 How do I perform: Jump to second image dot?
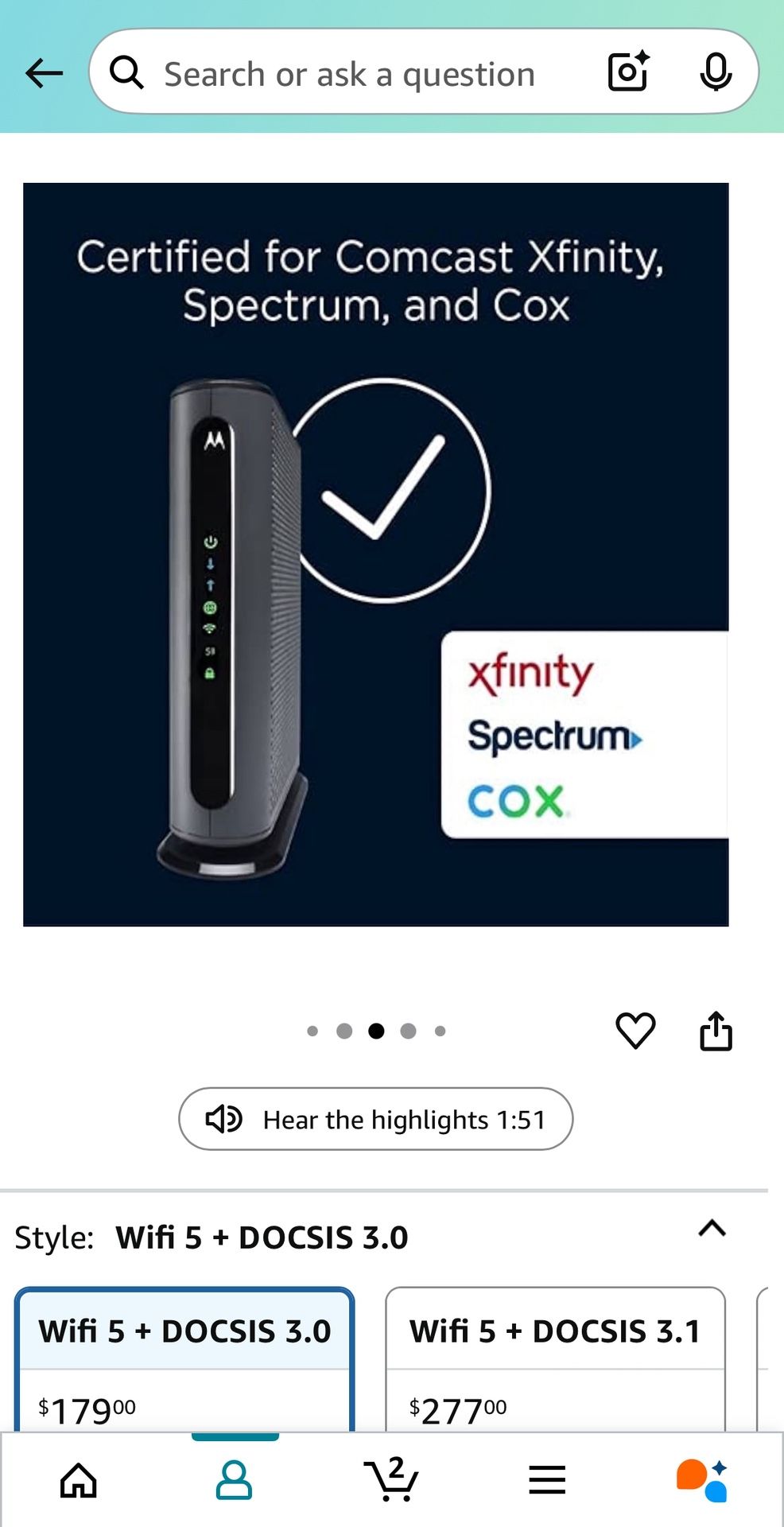[344, 1032]
